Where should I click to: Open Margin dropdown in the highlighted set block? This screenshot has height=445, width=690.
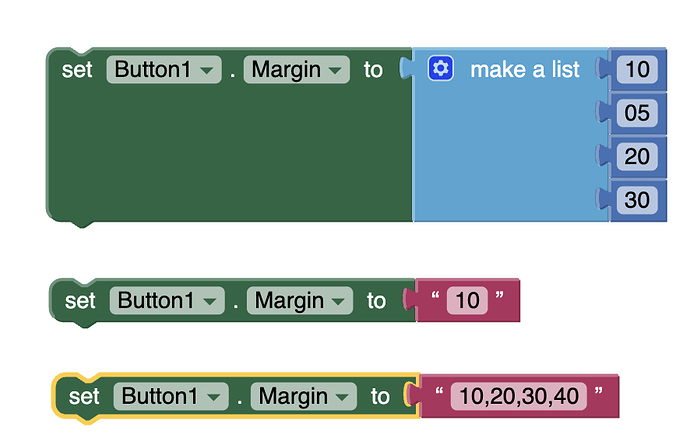pos(304,396)
